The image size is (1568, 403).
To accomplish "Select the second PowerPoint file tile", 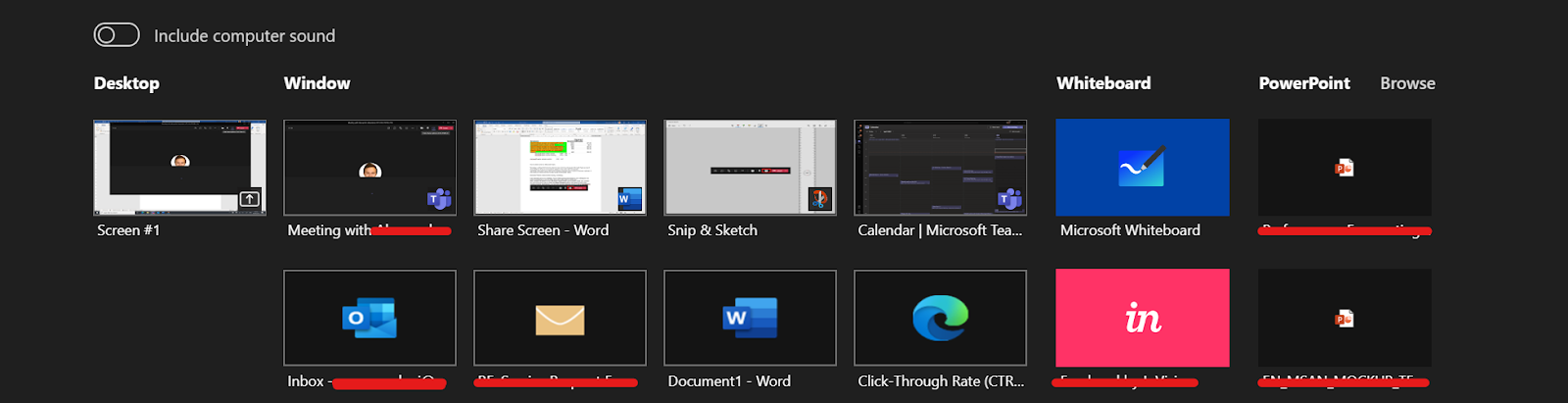I will (x=1345, y=318).
